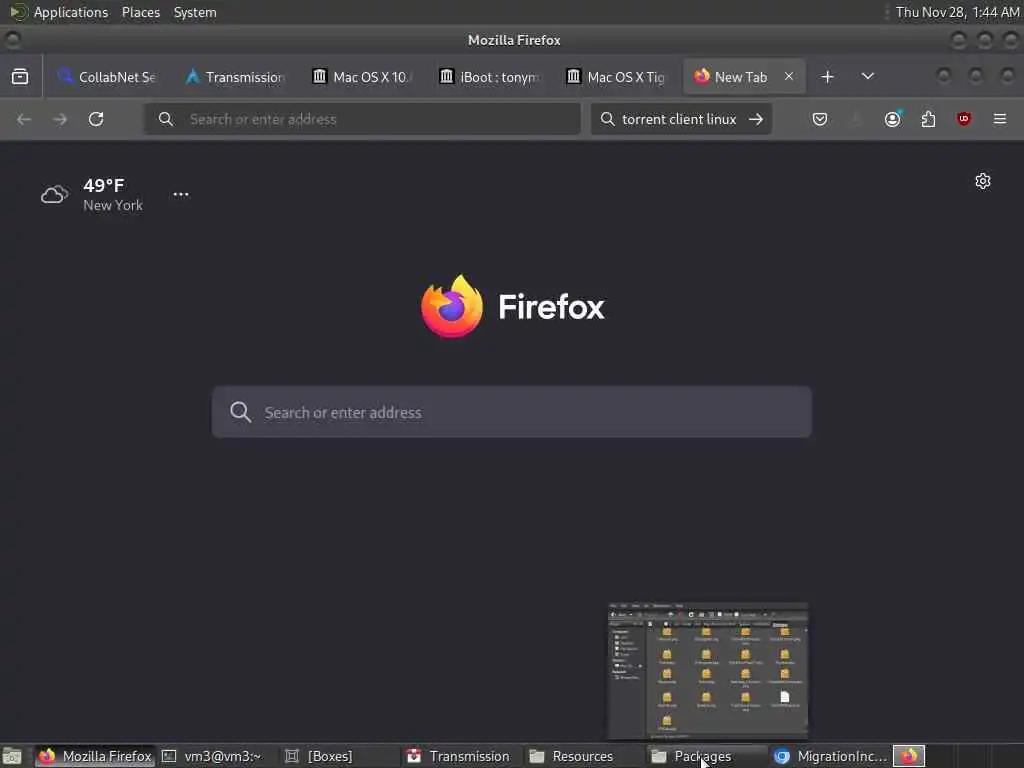The height and width of the screenshot is (768, 1024).
Task: Open the Applications menu
Action: 71,12
